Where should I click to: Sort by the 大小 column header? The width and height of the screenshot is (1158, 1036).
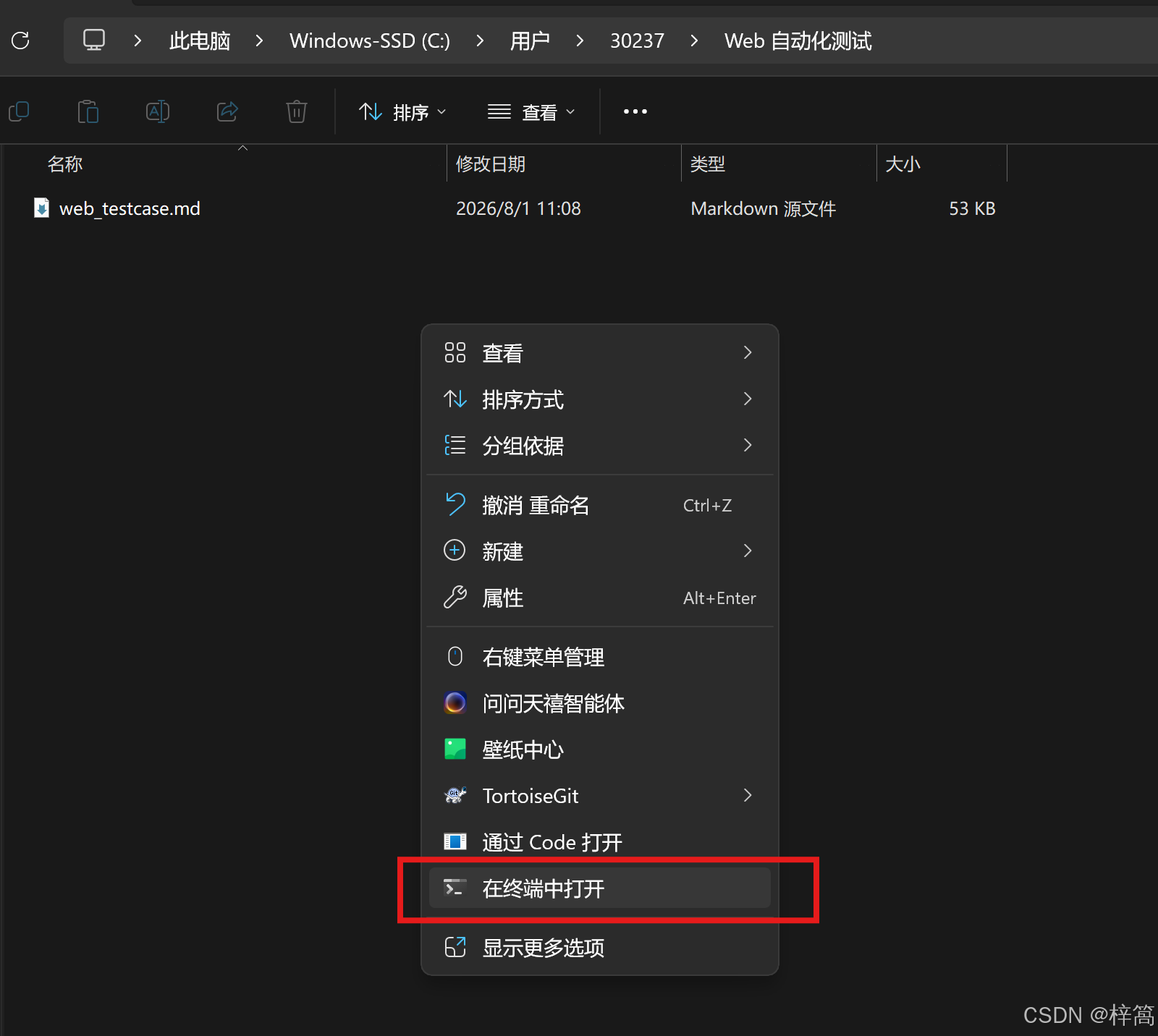point(942,164)
